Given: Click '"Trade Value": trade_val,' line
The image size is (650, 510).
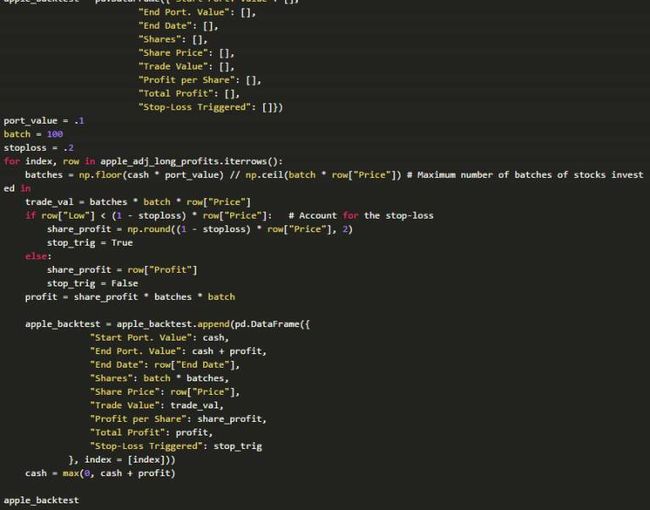Looking at the screenshot, I should pyautogui.click(x=157, y=406).
